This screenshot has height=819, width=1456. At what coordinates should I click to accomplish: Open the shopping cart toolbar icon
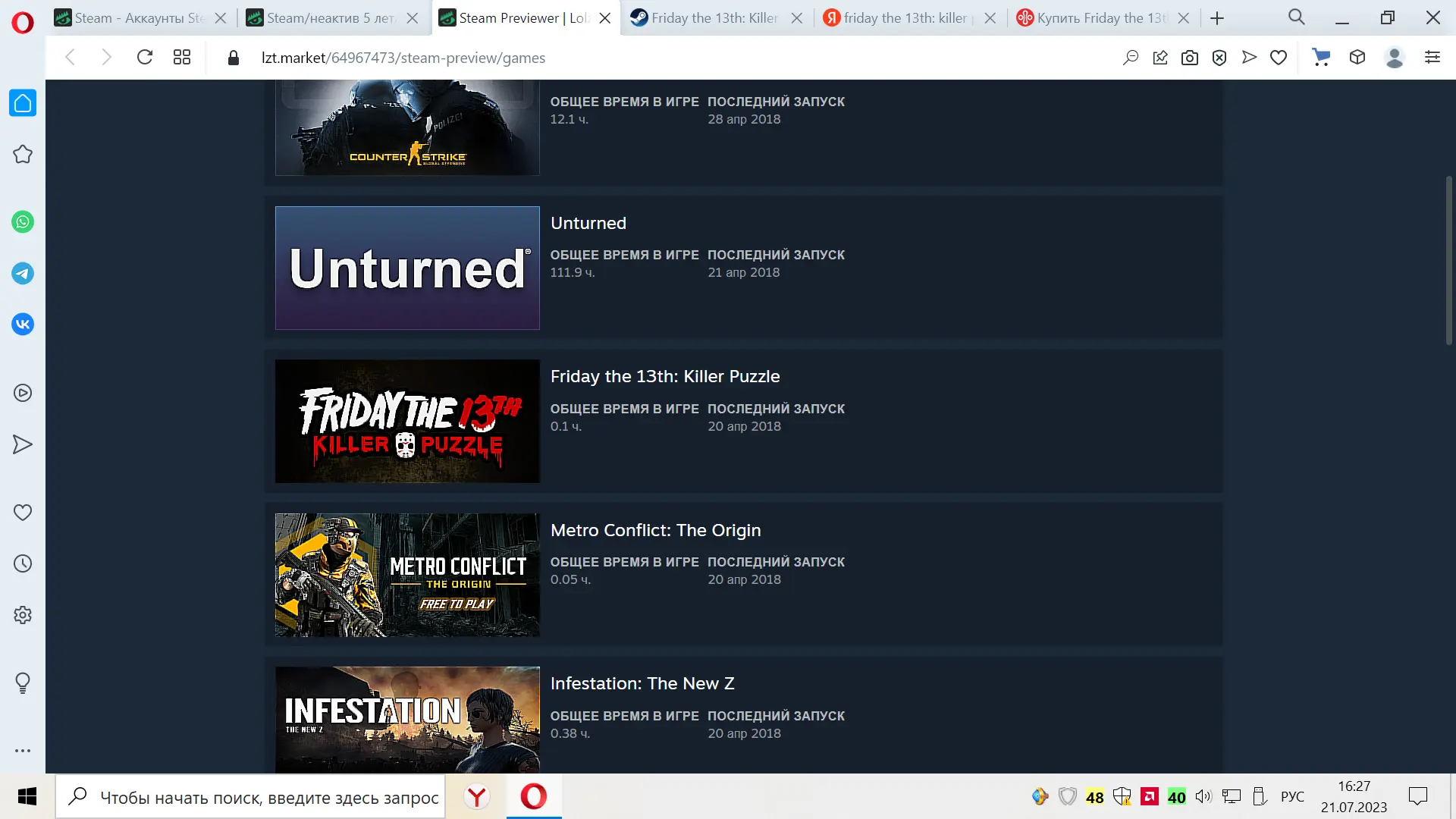[x=1321, y=58]
